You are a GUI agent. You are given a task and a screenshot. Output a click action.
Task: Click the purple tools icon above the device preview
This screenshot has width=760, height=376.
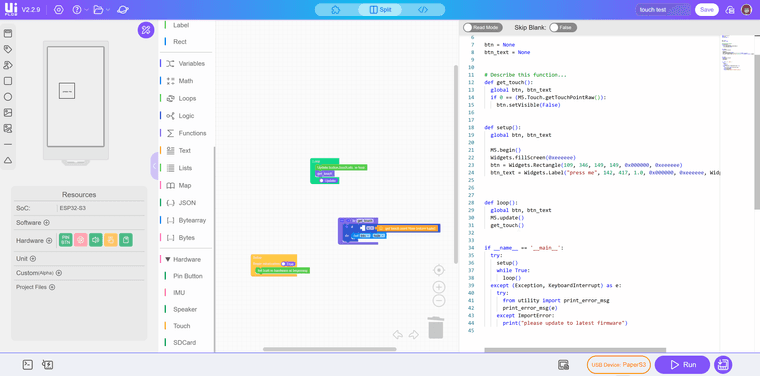click(x=146, y=30)
